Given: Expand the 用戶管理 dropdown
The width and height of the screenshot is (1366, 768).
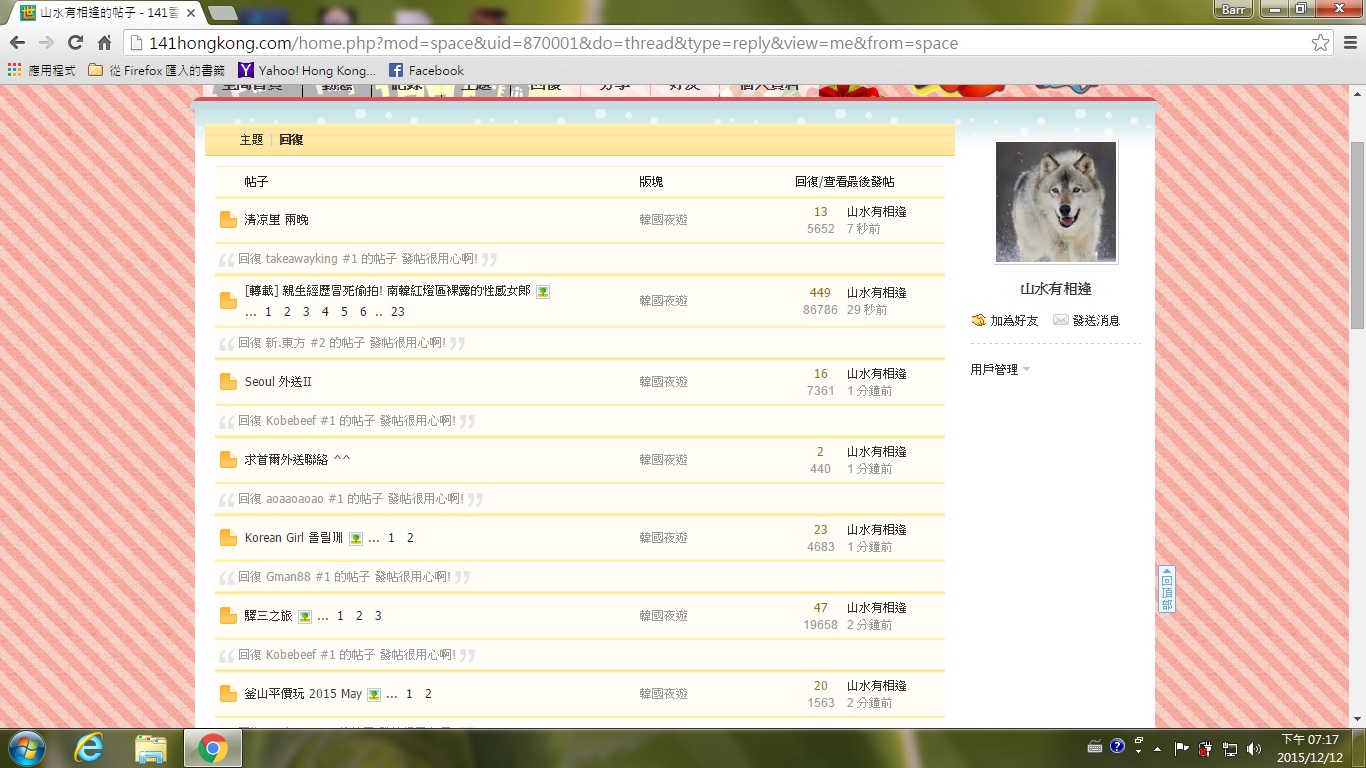Looking at the screenshot, I should click(x=1000, y=370).
